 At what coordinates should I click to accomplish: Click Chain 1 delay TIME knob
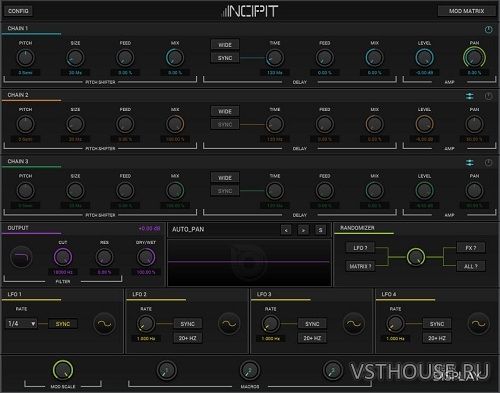[275, 58]
